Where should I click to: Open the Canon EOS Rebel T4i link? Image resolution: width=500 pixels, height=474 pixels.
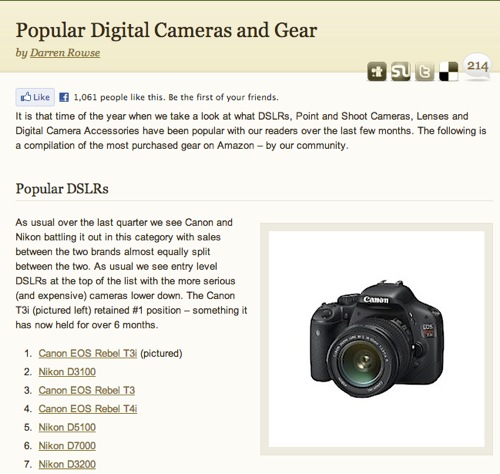tap(88, 409)
